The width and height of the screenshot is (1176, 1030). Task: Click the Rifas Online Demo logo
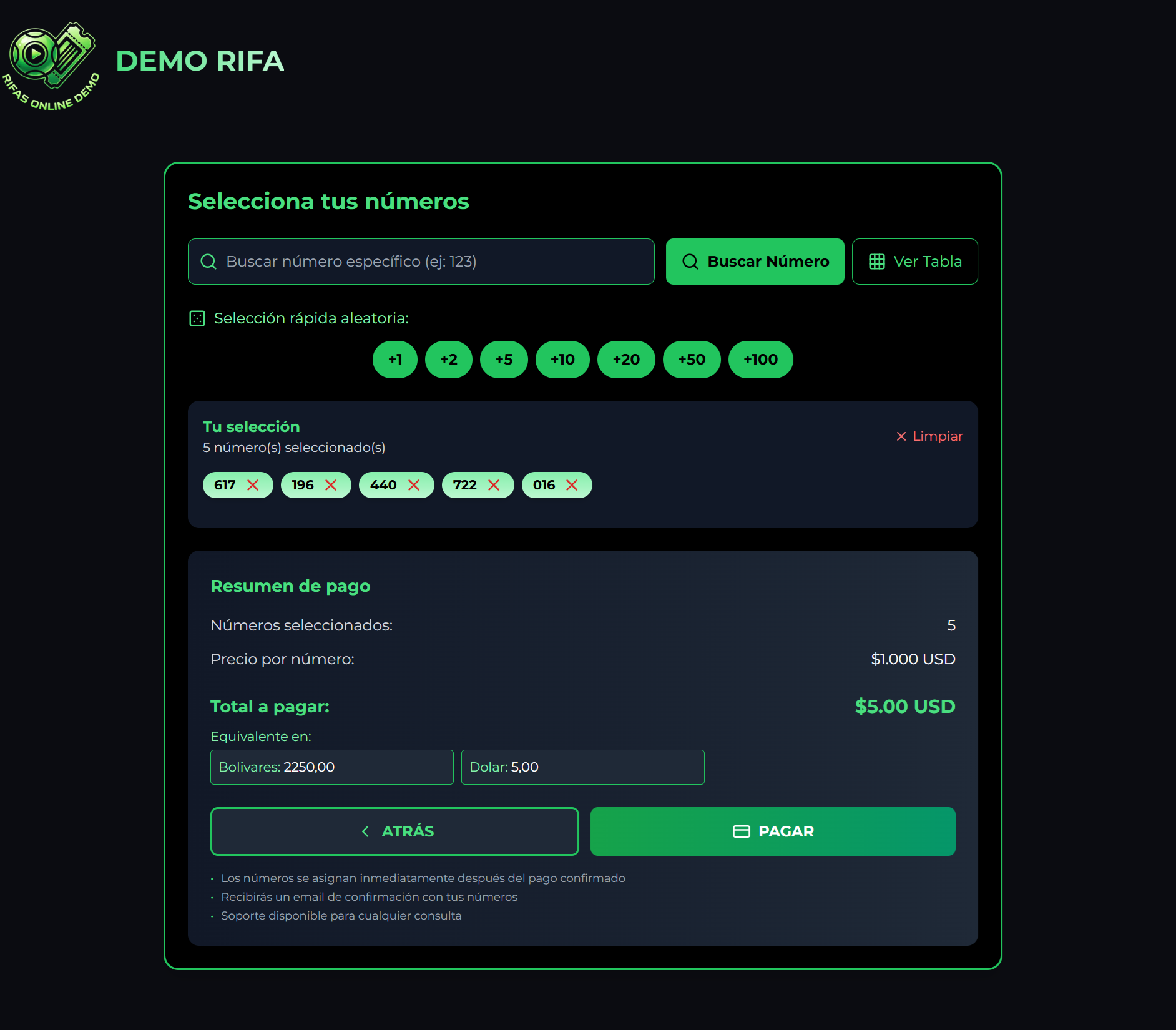[x=51, y=67]
